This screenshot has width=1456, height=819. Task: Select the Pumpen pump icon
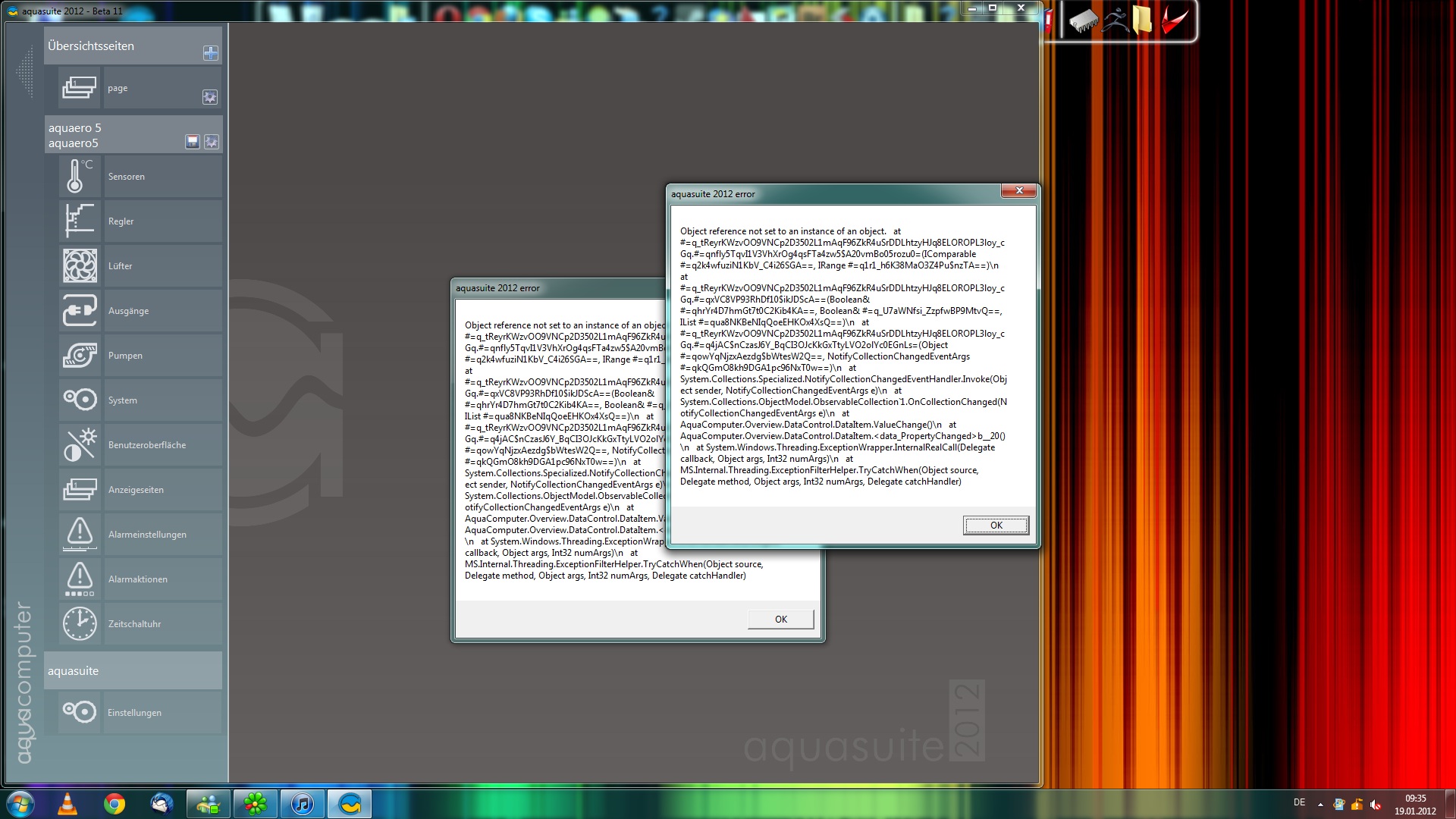(80, 356)
